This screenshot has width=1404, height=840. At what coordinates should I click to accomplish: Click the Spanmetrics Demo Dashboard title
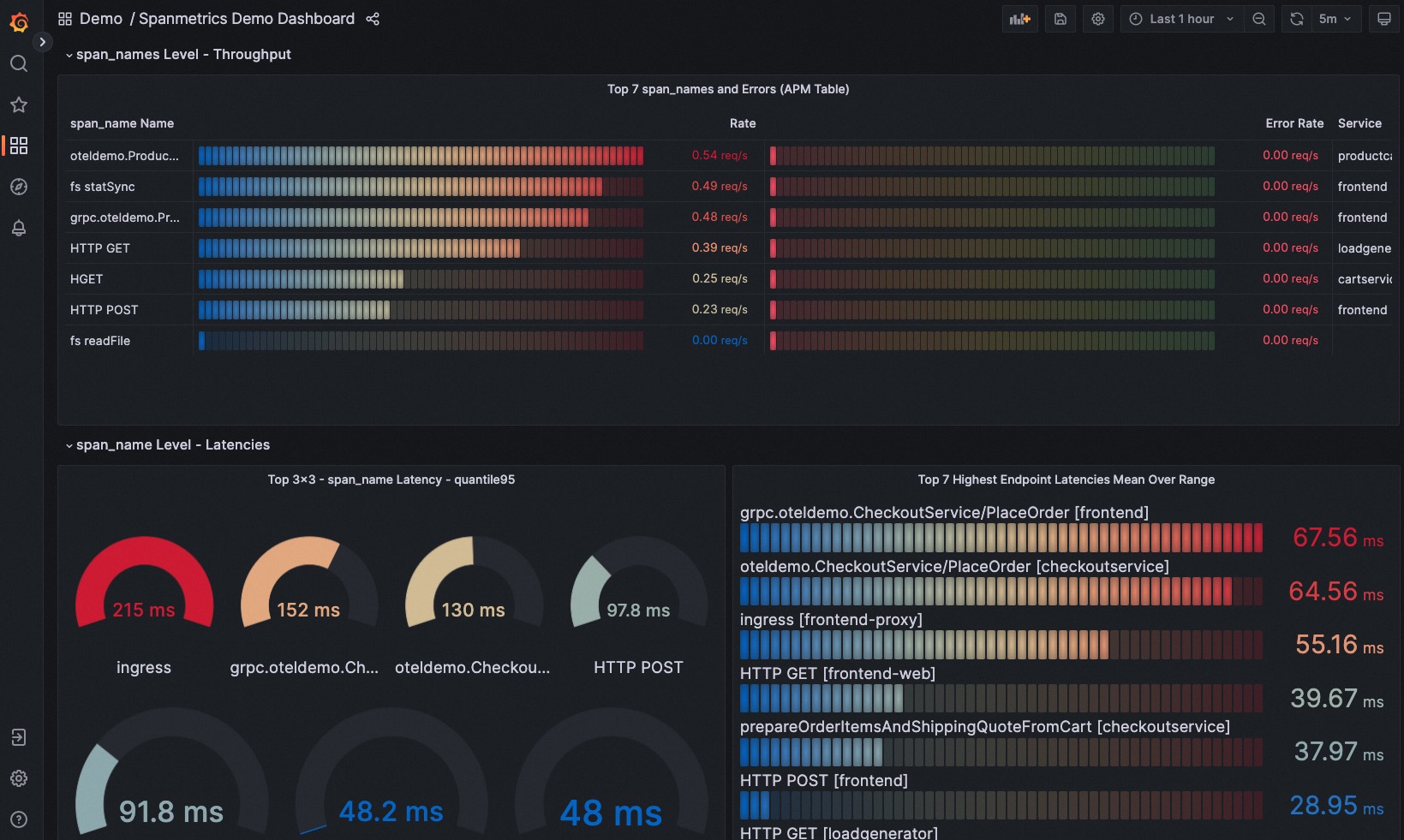pos(247,19)
